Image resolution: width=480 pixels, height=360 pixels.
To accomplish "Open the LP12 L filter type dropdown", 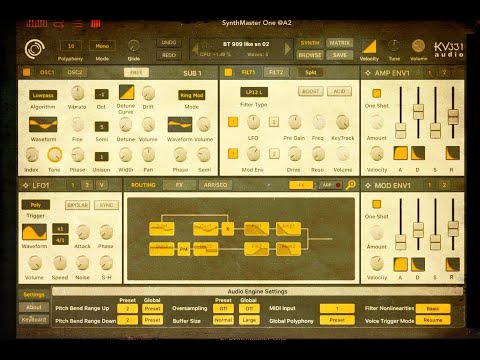I will coord(254,92).
